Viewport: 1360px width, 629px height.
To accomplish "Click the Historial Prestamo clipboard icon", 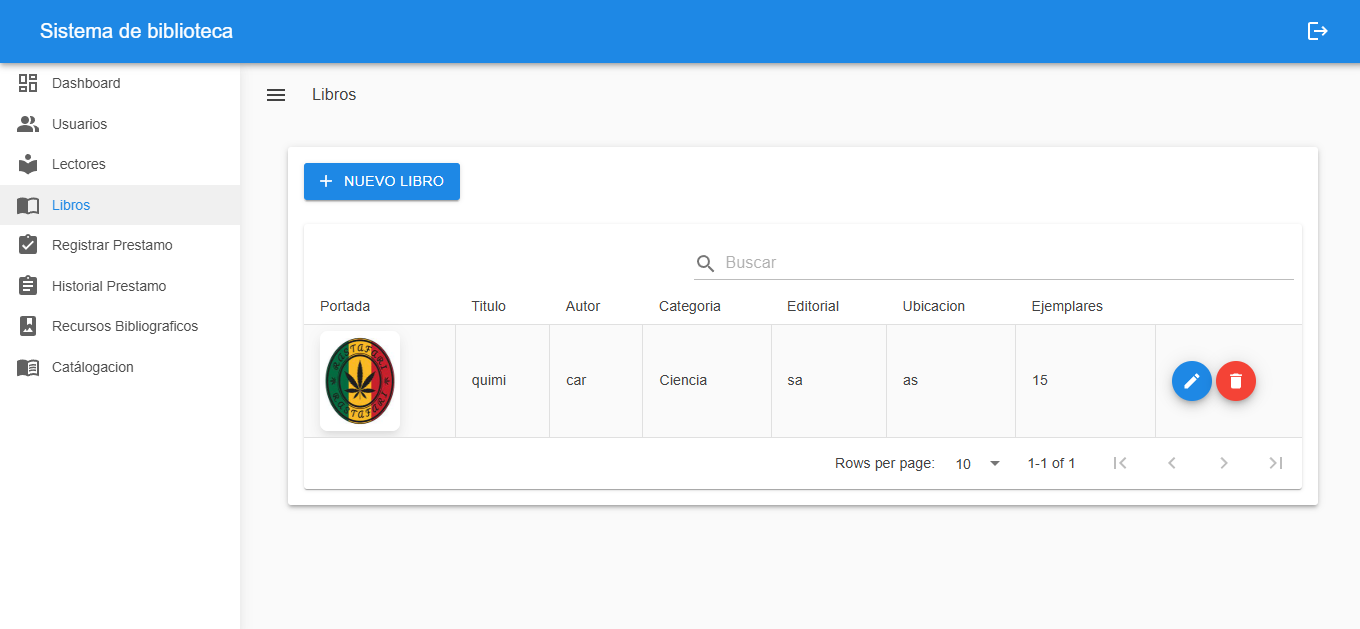I will click(28, 286).
